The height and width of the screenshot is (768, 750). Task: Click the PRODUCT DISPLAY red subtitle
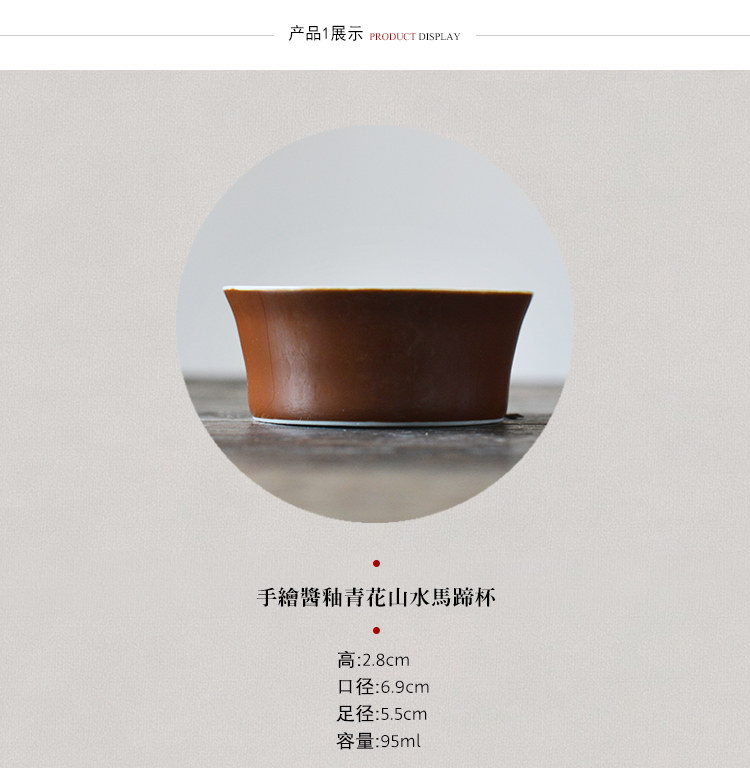point(414,37)
